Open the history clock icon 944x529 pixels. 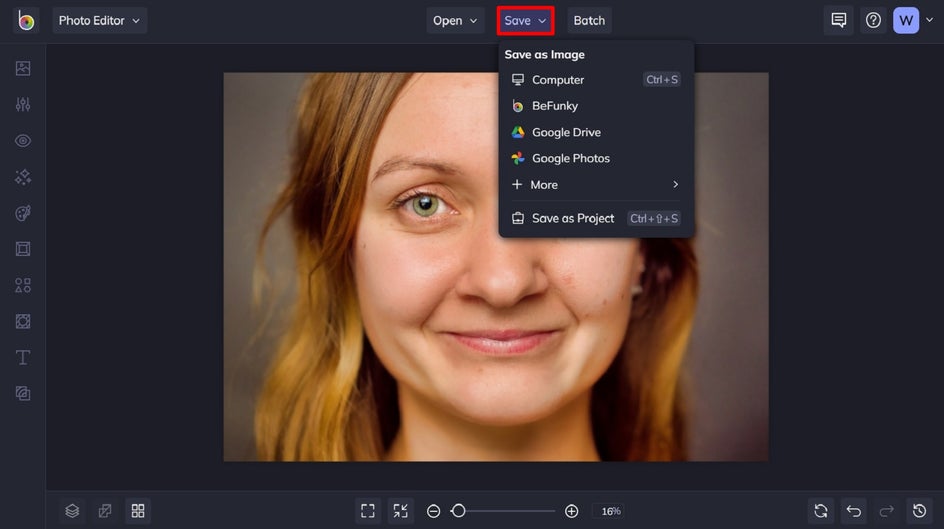pos(919,511)
